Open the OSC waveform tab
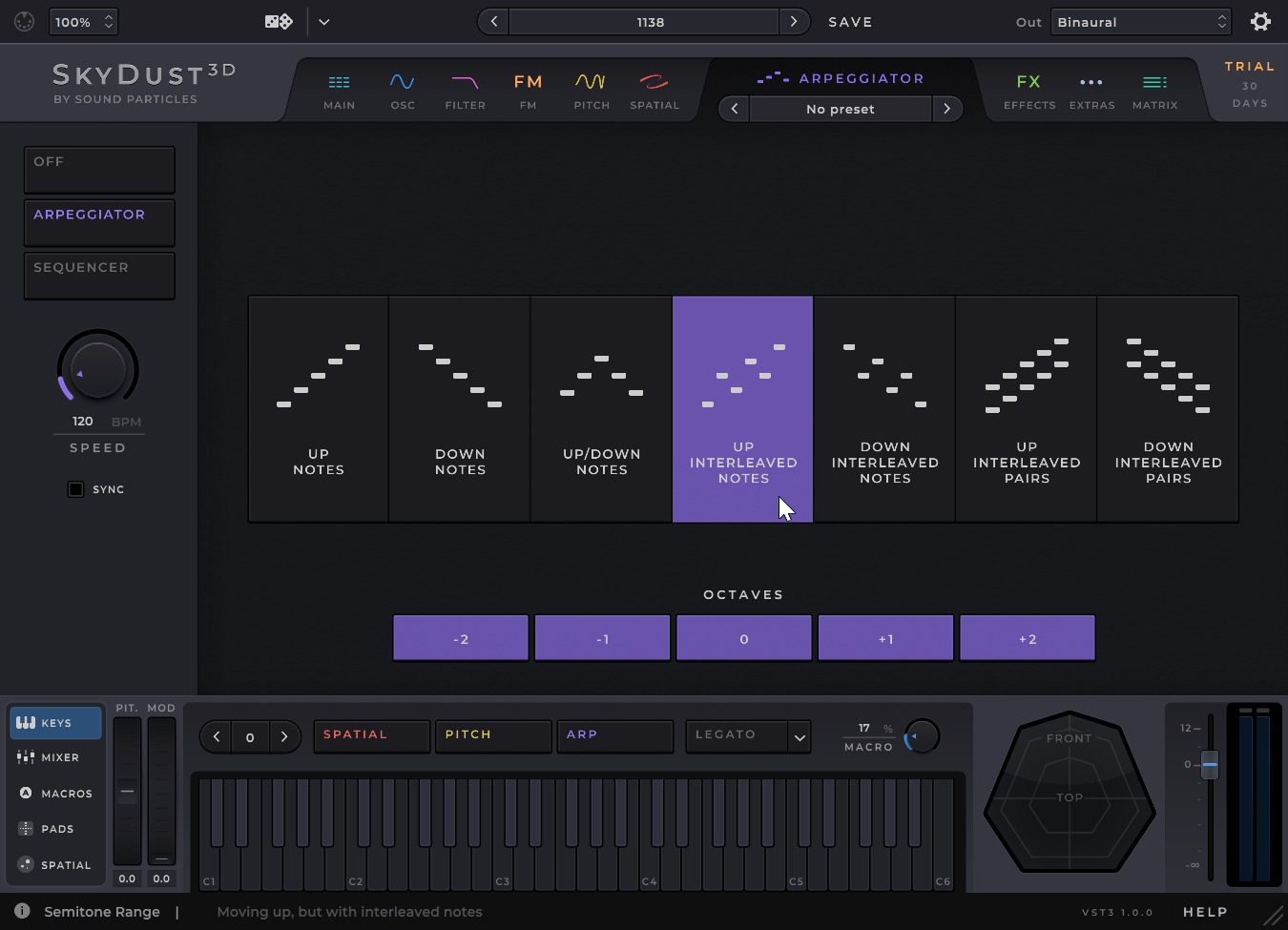Viewport: 1288px width, 930px height. pos(403,92)
